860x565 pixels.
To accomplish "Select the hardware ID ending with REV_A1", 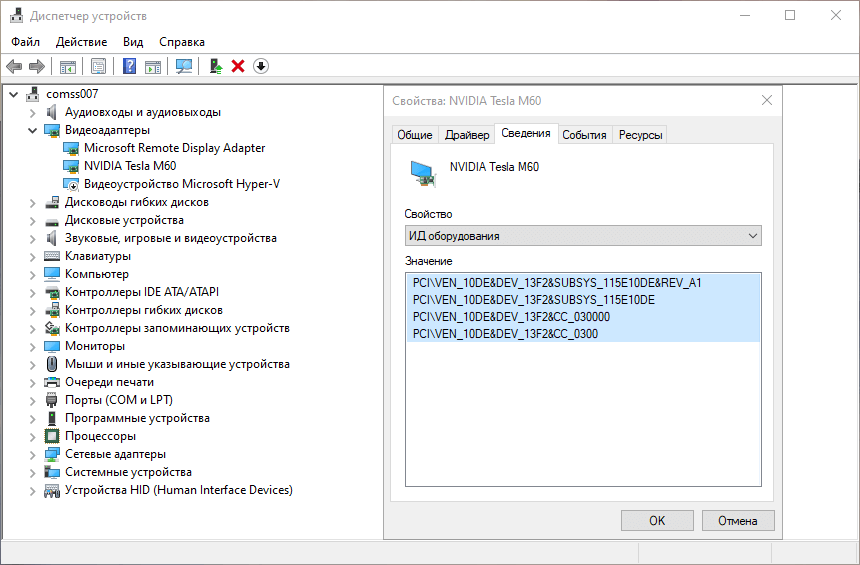I will [x=557, y=283].
